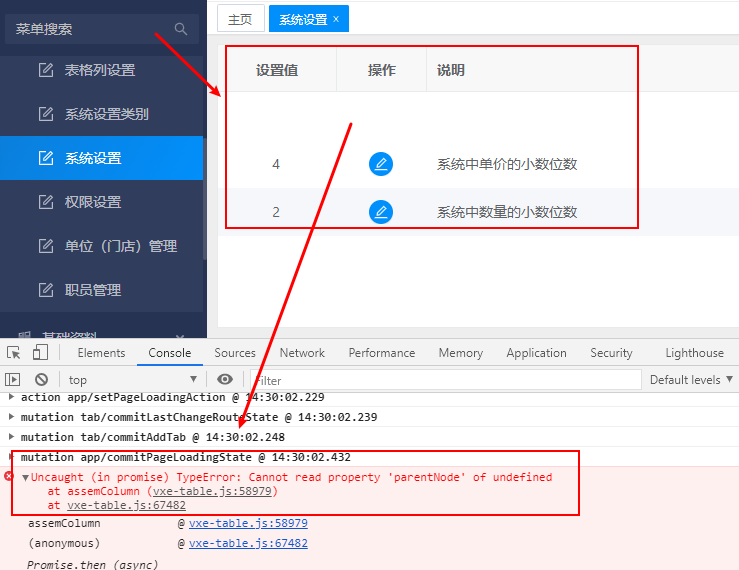Image resolution: width=739 pixels, height=570 pixels.
Task: Click the setting value cell 4
Action: click(276, 164)
